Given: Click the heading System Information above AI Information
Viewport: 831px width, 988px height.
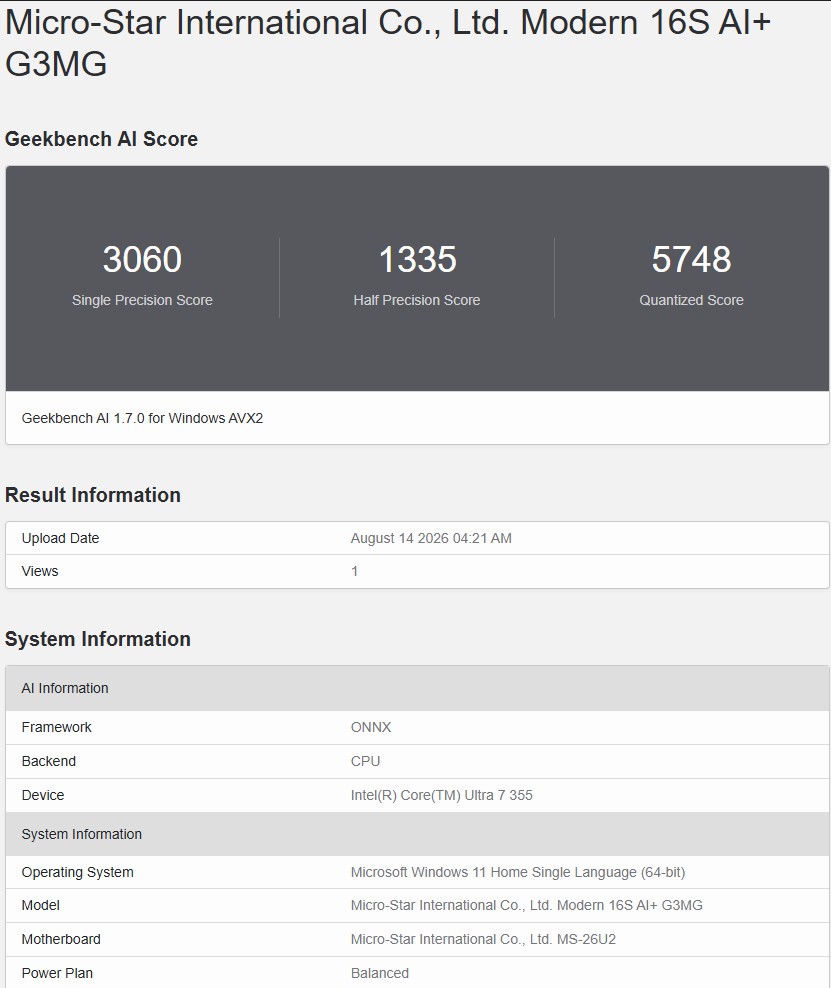Looking at the screenshot, I should 98,639.
